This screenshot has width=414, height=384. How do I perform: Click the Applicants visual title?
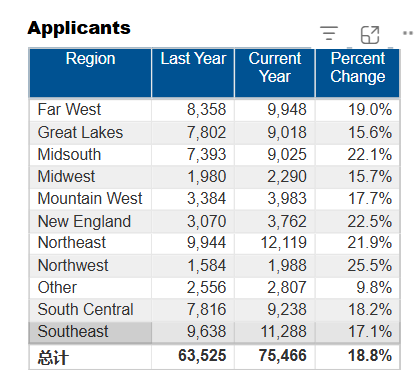click(79, 28)
